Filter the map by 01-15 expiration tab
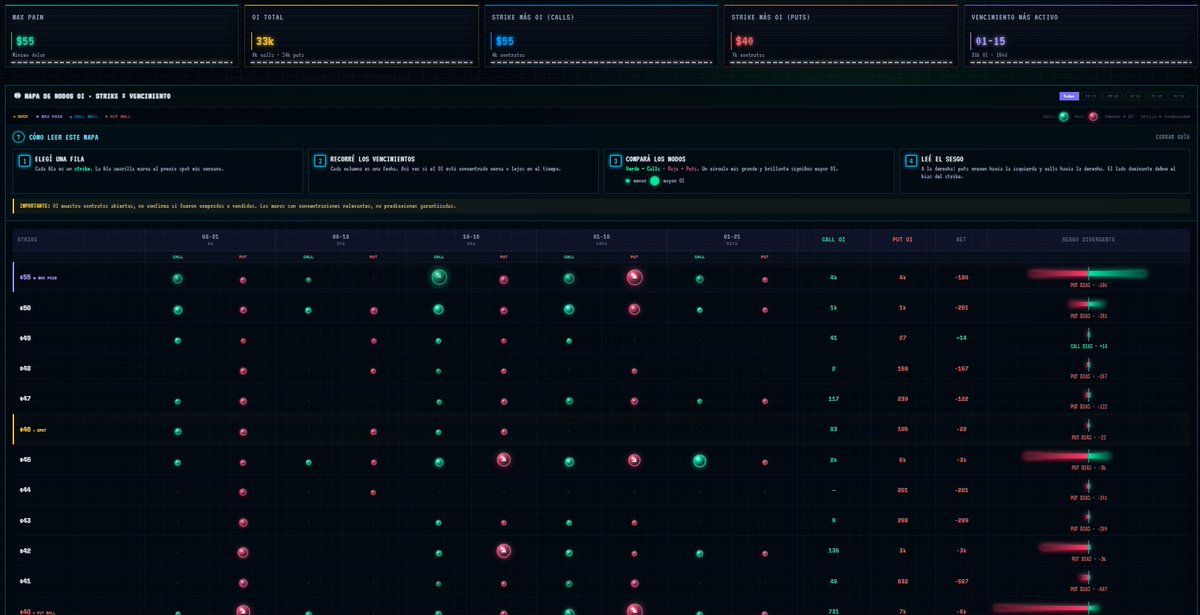Screen dimensions: 1200x615 click(1157, 96)
